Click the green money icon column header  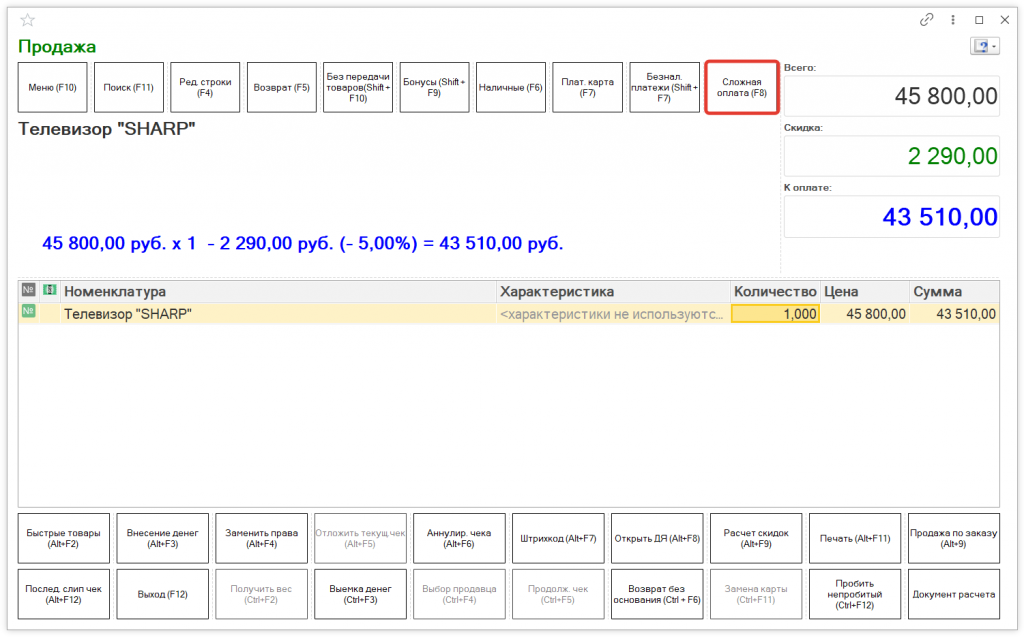coord(49,290)
